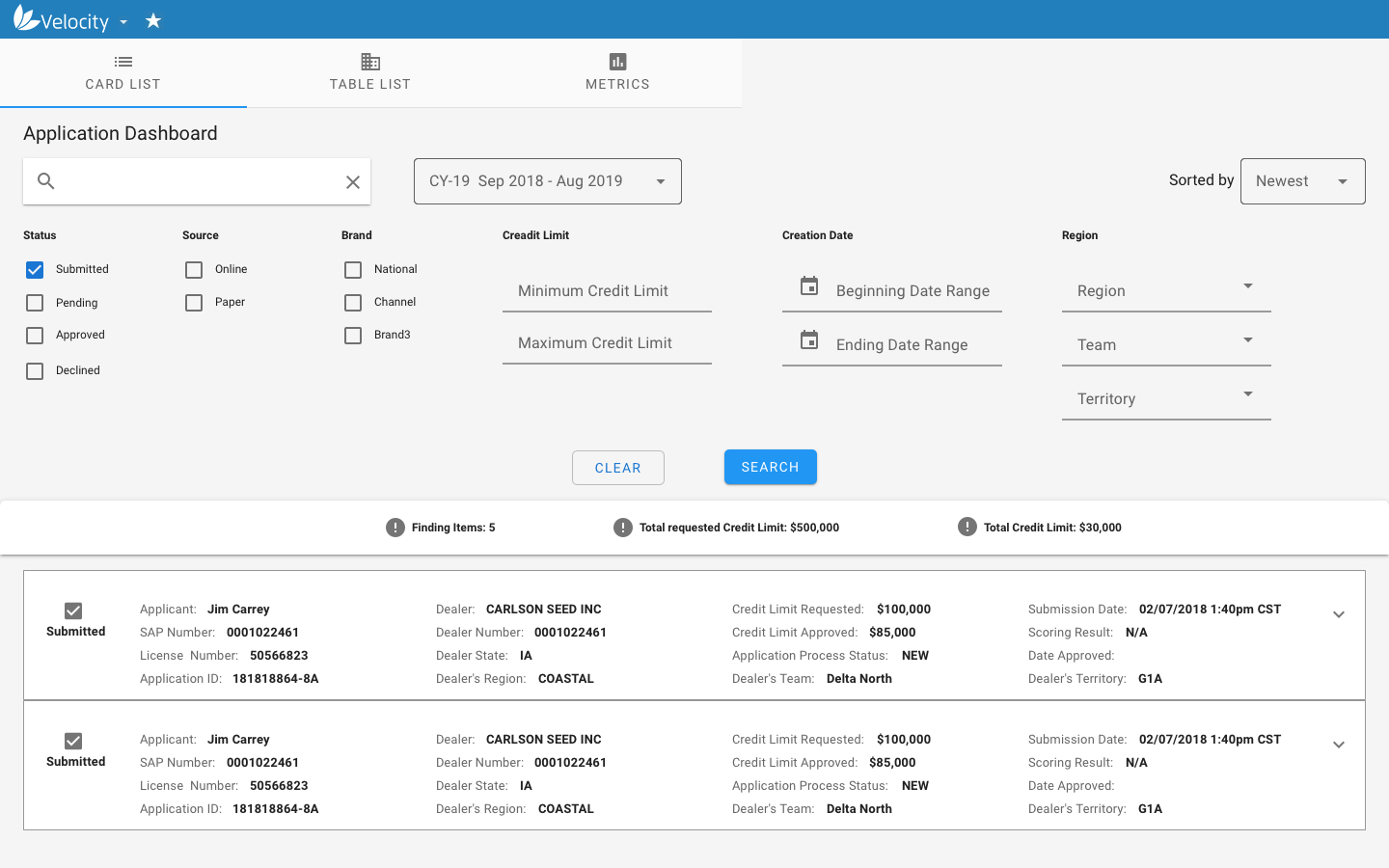
Task: Enable the Paper source checkbox
Action: pos(194,303)
